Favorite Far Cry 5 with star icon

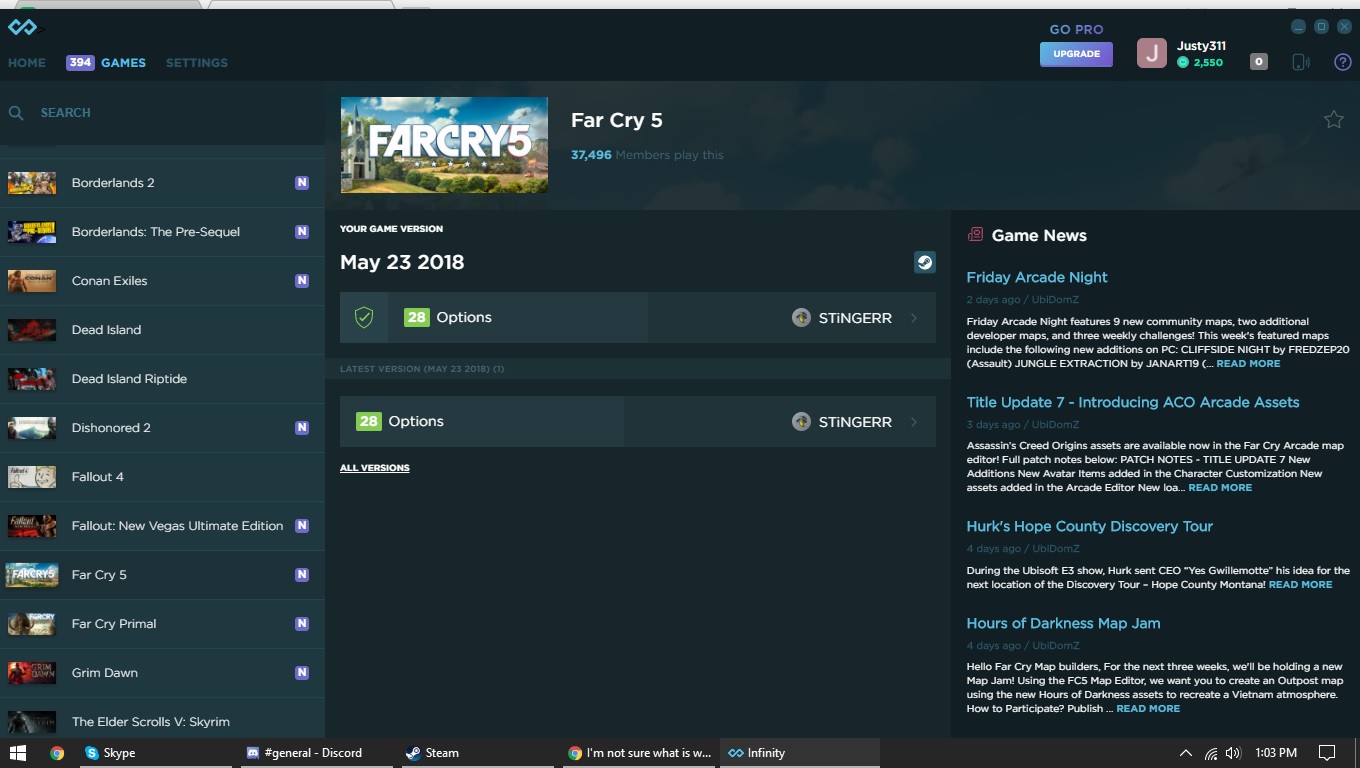coord(1333,120)
